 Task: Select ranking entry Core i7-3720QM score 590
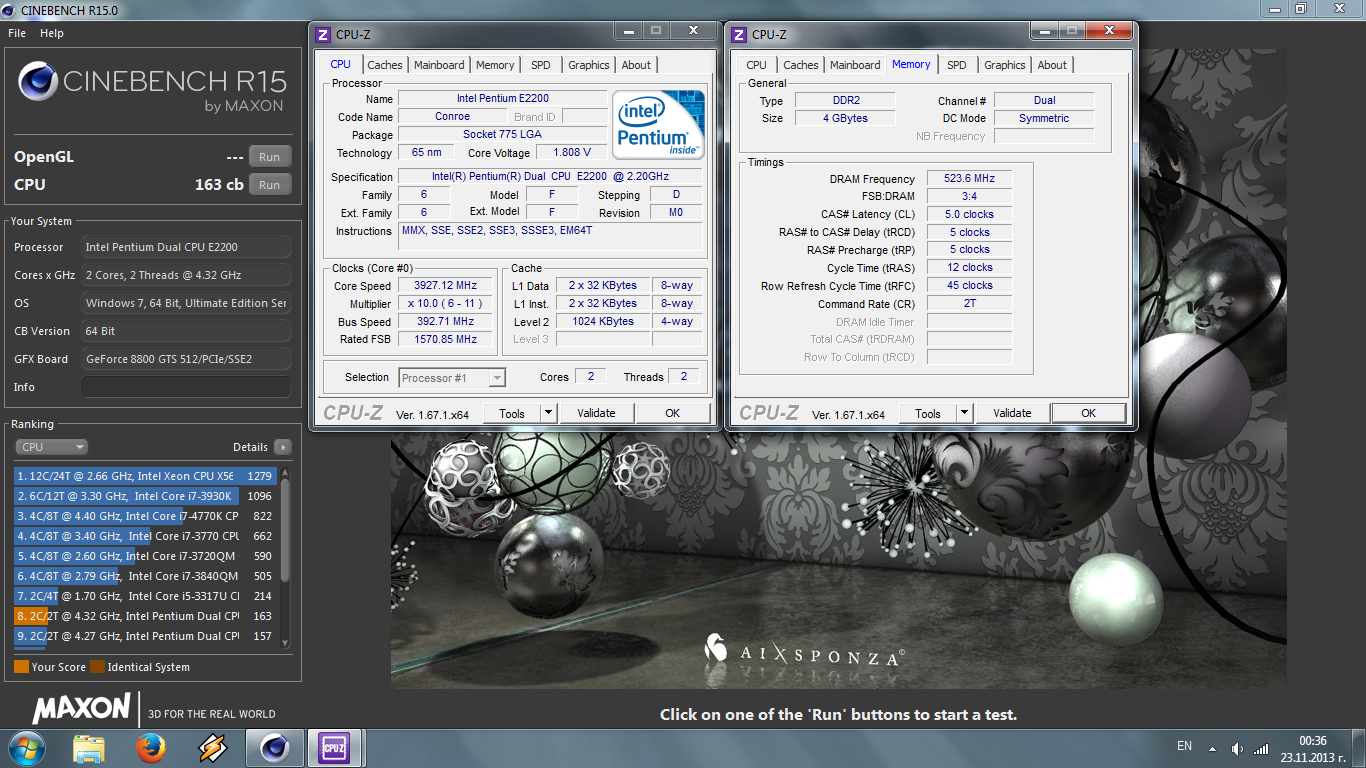[x=145, y=556]
